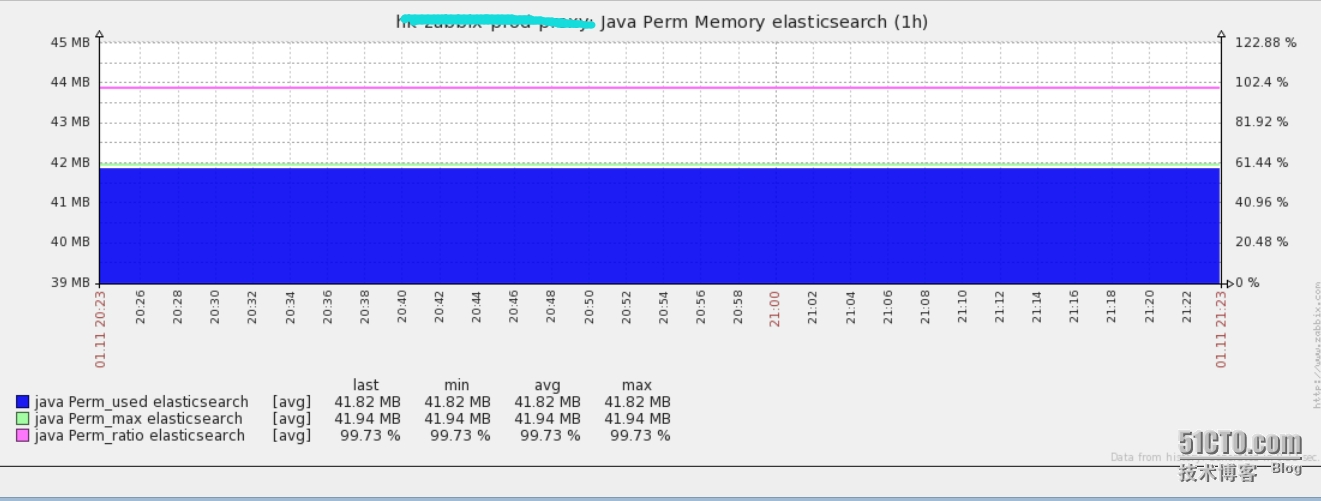The image size is (1321, 501).
Task: Click the 'avg' column header
Action: pyautogui.click(x=547, y=385)
